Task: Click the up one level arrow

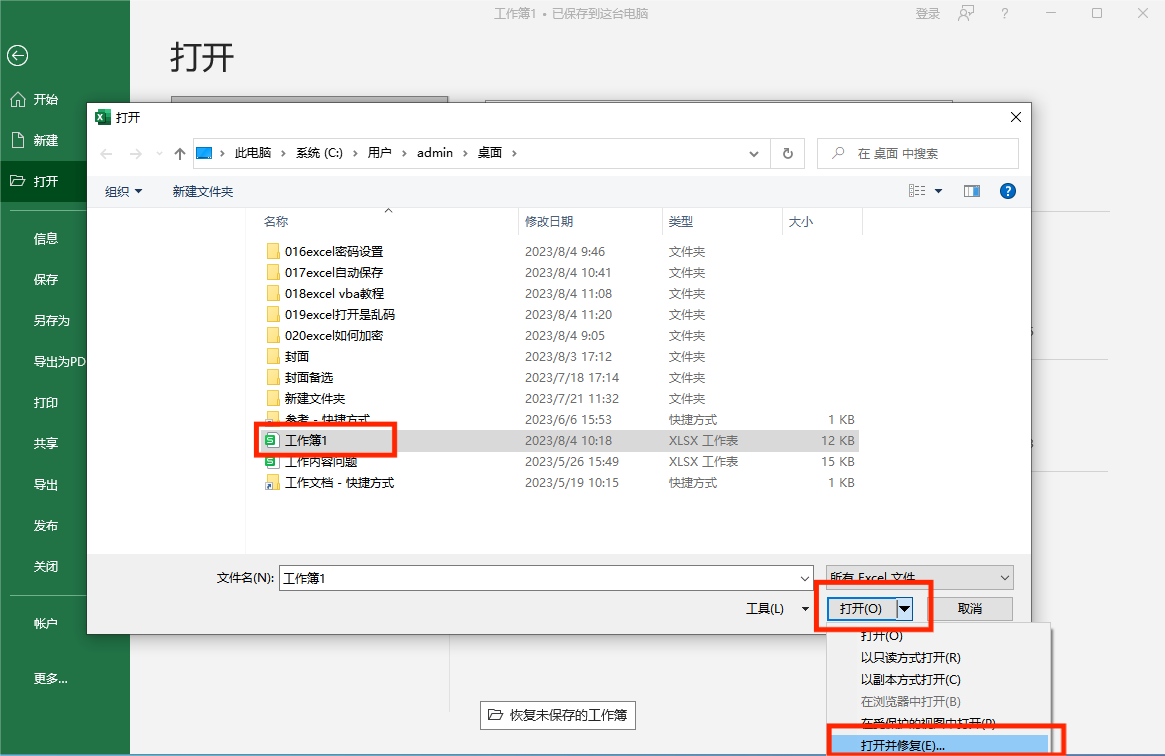Action: click(x=179, y=153)
